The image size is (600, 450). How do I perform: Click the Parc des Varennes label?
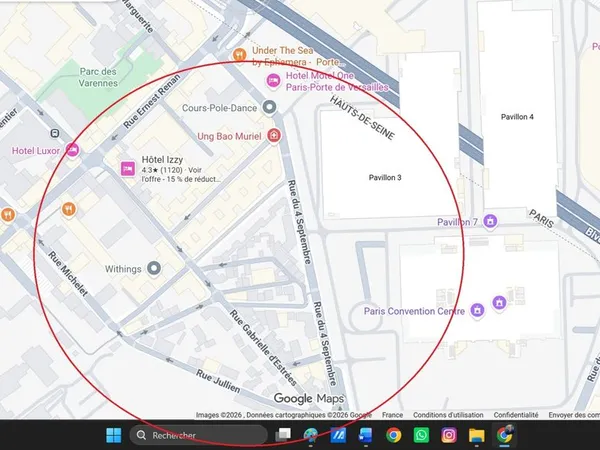[x=98, y=77]
